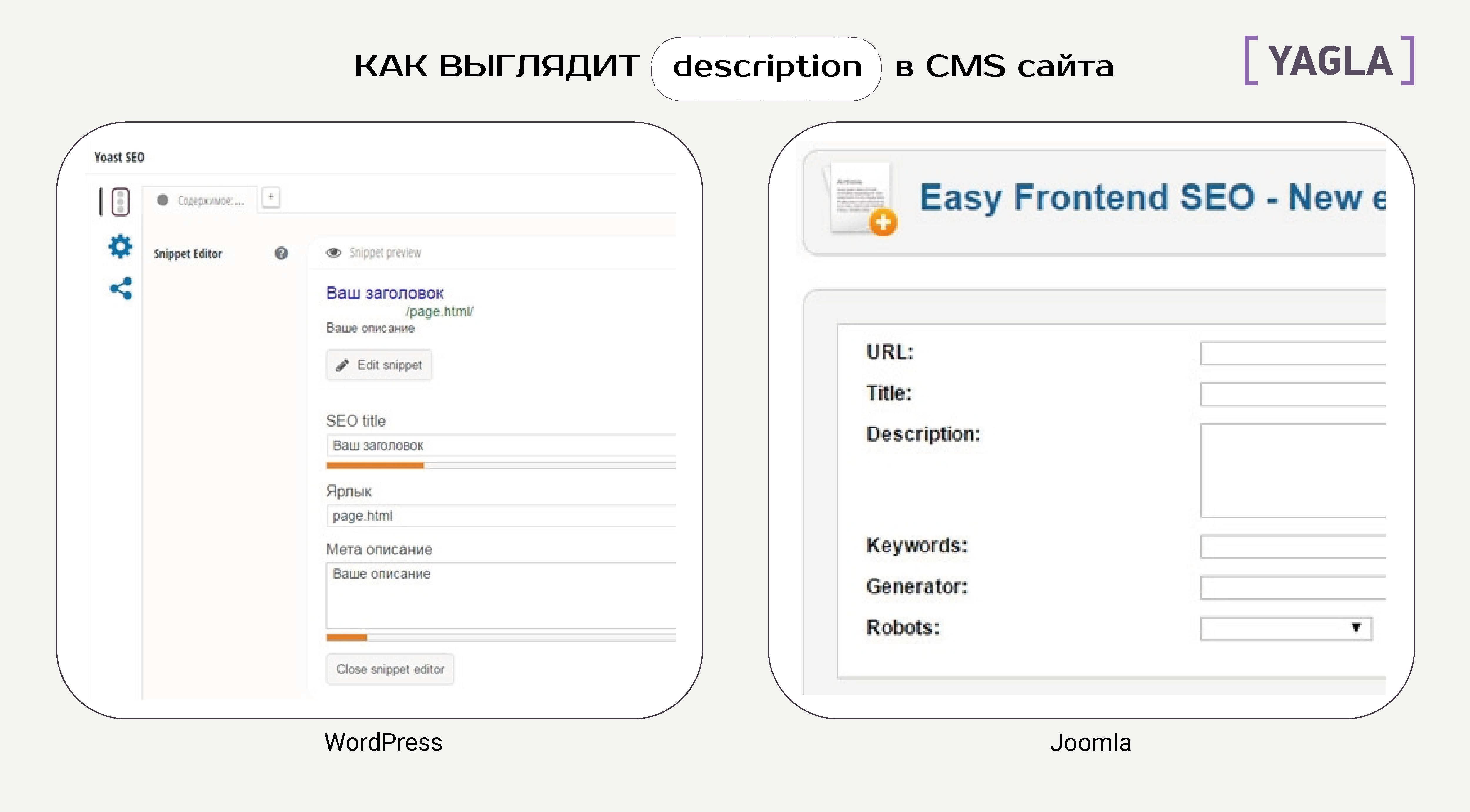Click the SEO title length progress bar
The image size is (1470, 812).
click(x=501, y=466)
